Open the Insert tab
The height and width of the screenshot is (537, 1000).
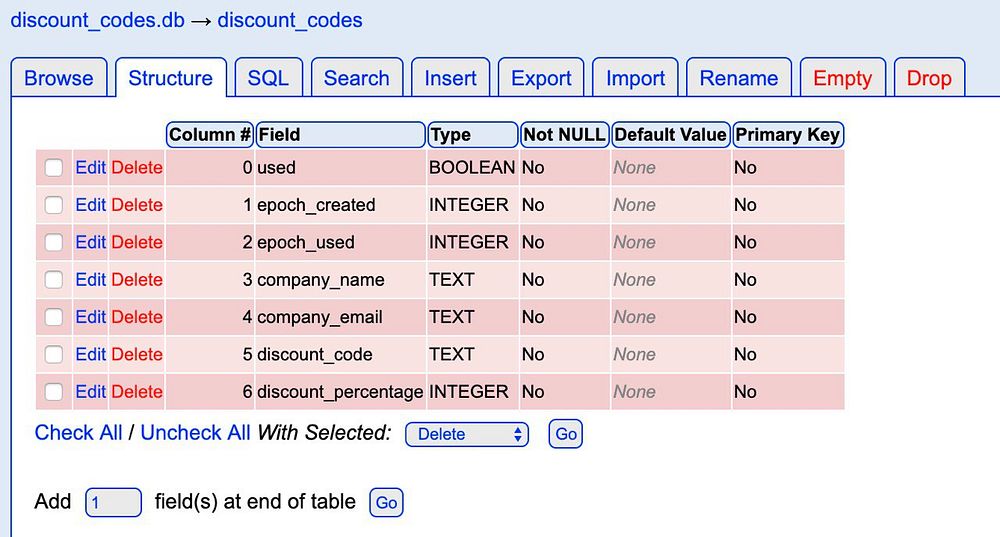click(451, 78)
